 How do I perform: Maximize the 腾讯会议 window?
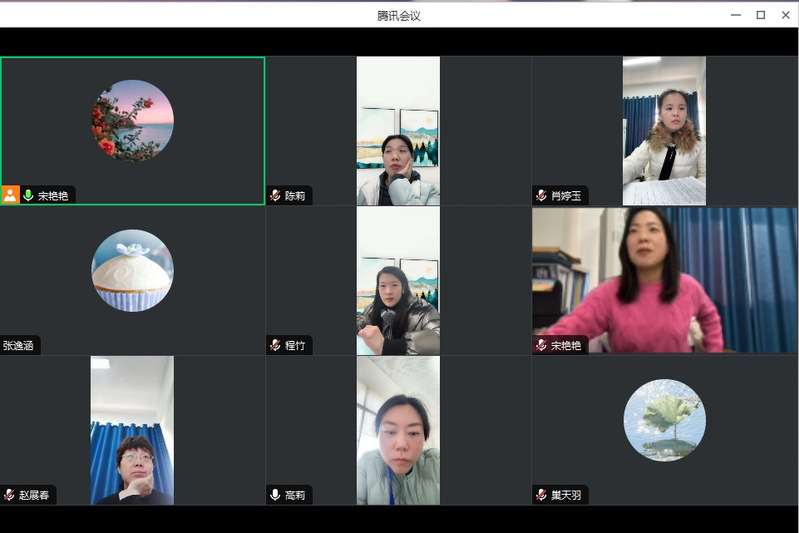[761, 15]
